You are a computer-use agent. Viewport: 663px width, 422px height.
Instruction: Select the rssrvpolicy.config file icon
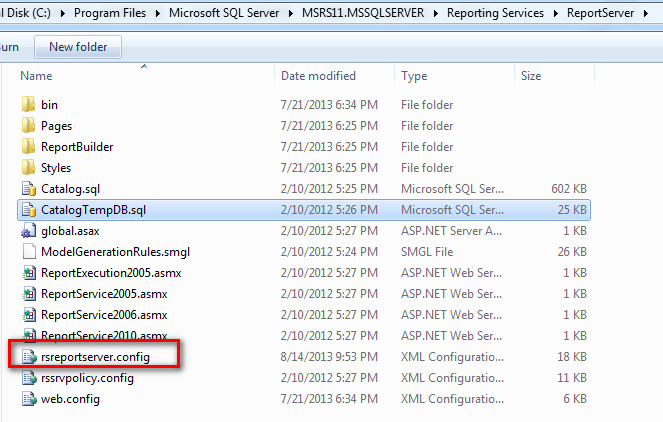[x=29, y=378]
